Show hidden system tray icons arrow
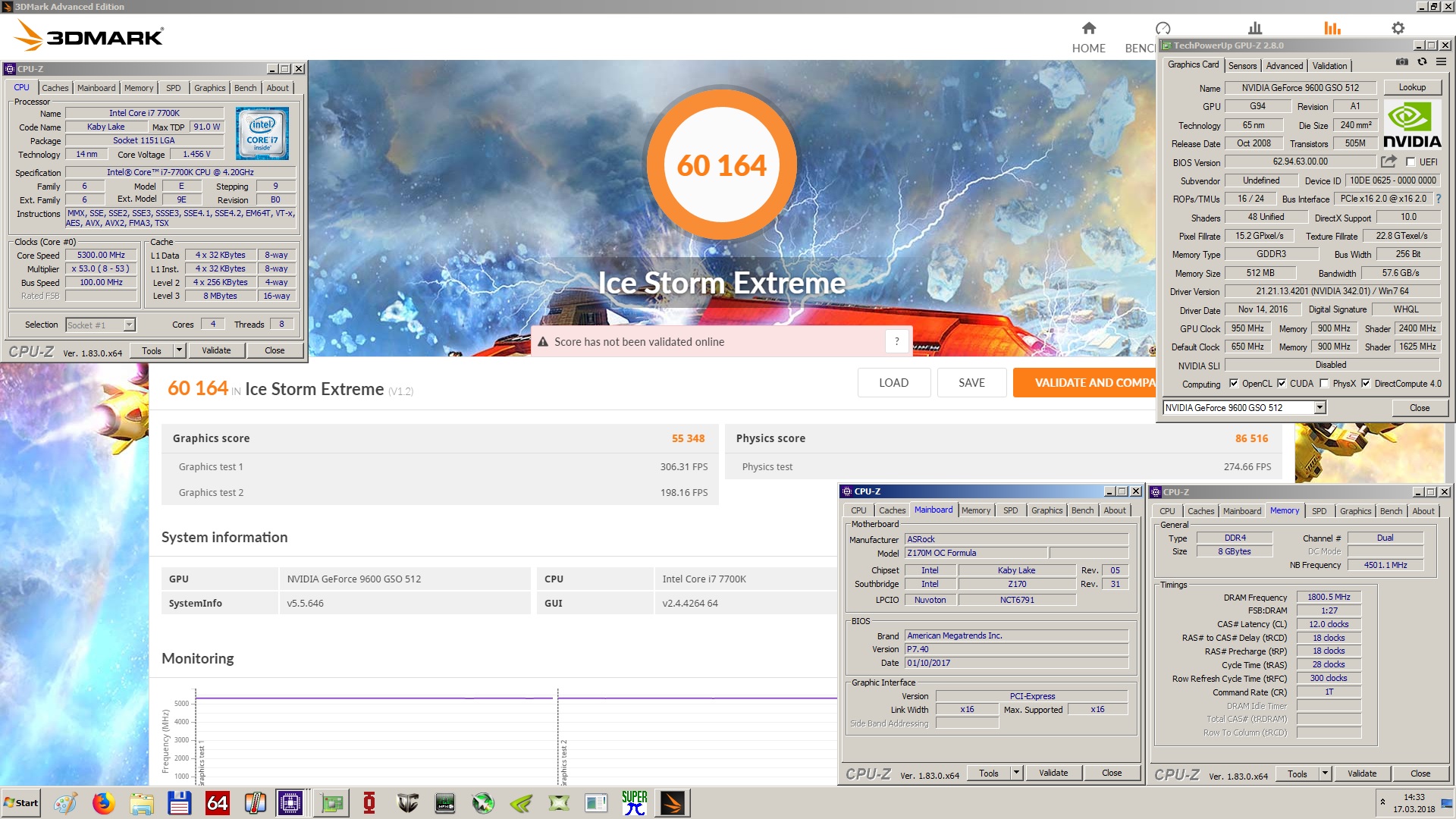1456x819 pixels. pos(1382,802)
